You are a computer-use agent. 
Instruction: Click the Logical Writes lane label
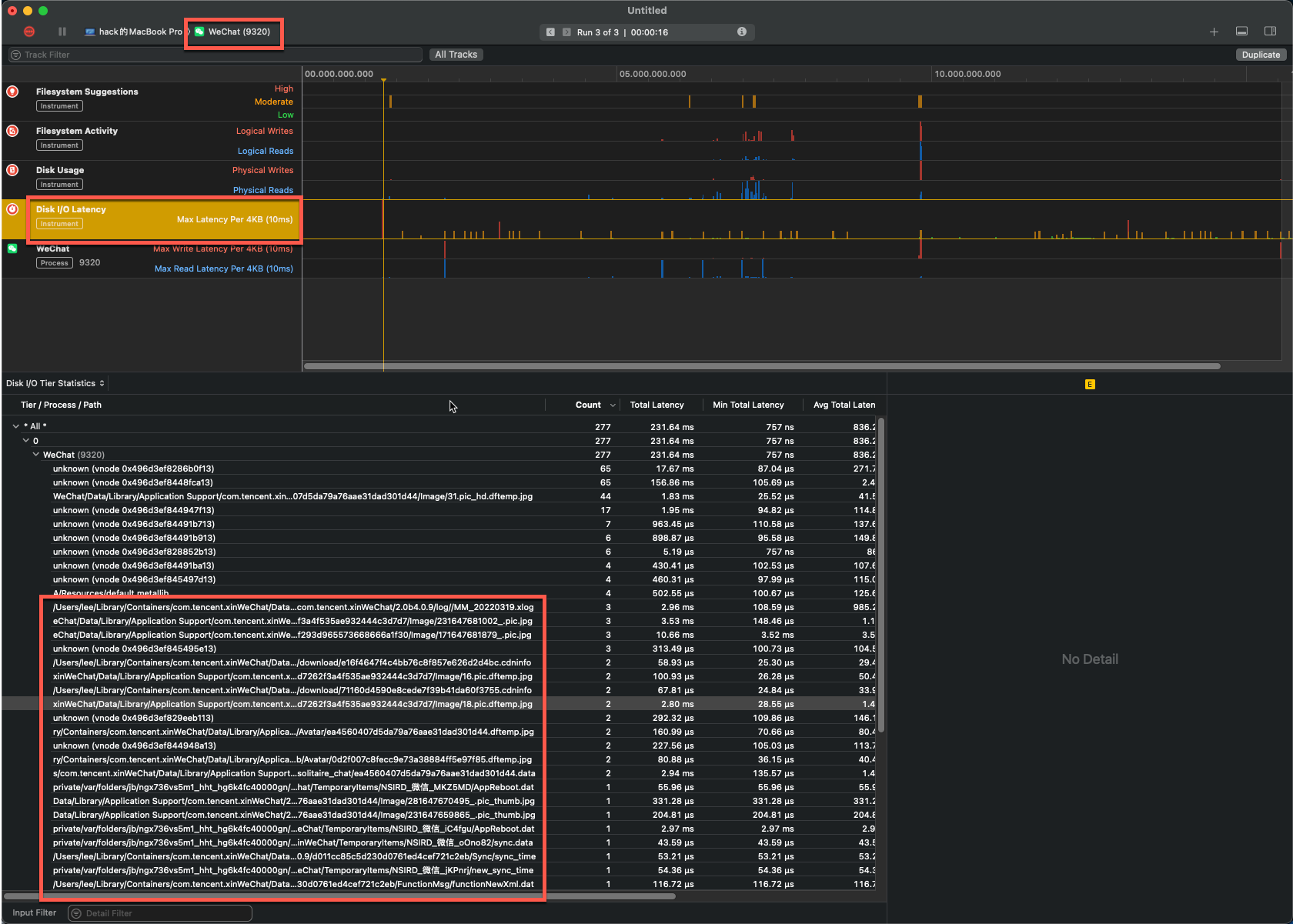(264, 131)
